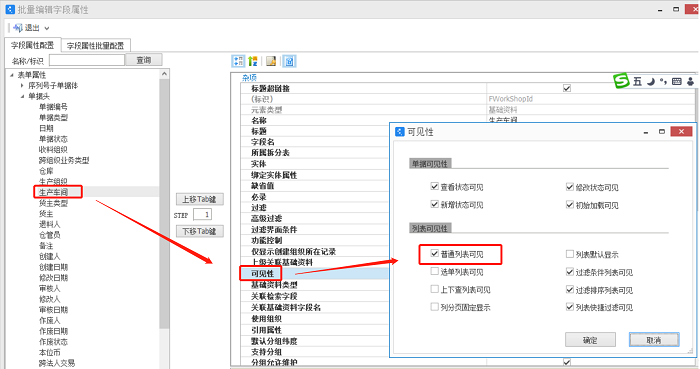The width and height of the screenshot is (700, 369).
Task: Switch to 字段属性批量配置 tab
Action: tap(96, 46)
